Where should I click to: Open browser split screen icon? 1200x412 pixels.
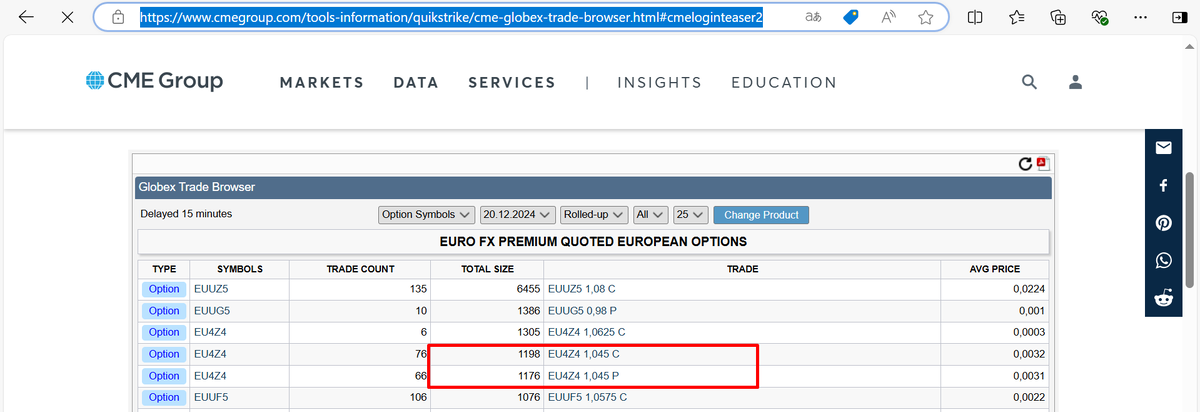(x=976, y=17)
